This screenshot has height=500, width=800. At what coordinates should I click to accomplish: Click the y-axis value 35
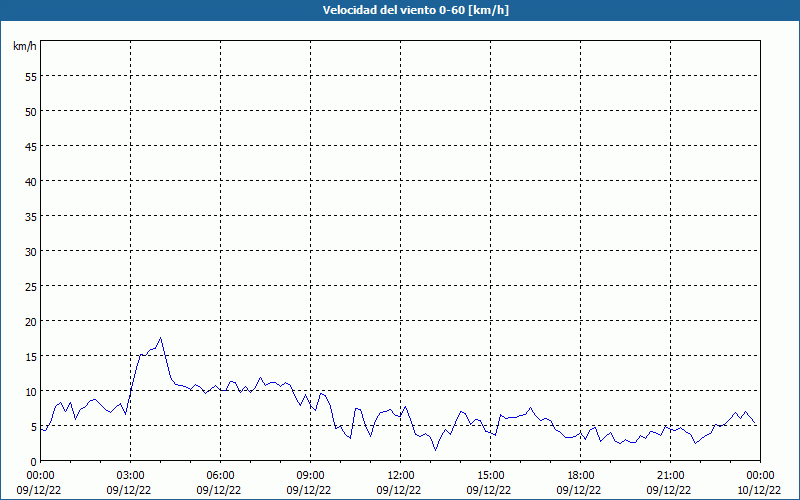pos(31,216)
